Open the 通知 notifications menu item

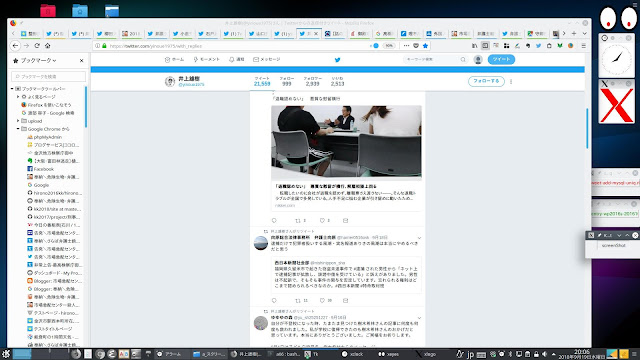click(x=236, y=60)
